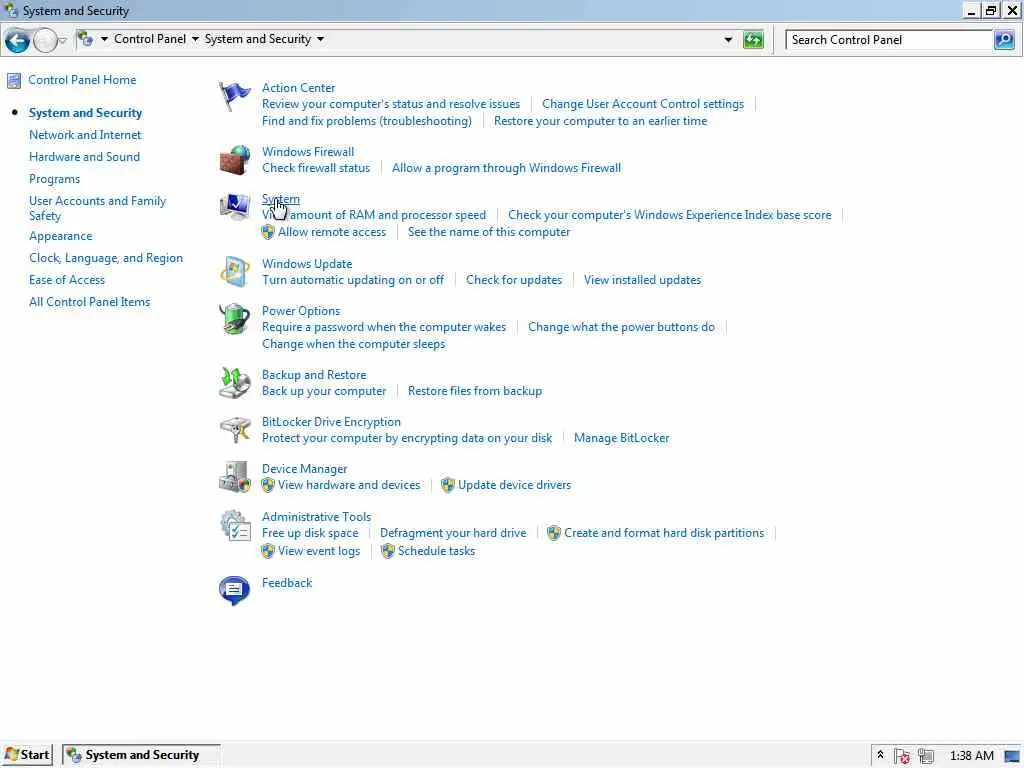
Task: Click the Action Center flag tray icon
Action: (x=902, y=756)
